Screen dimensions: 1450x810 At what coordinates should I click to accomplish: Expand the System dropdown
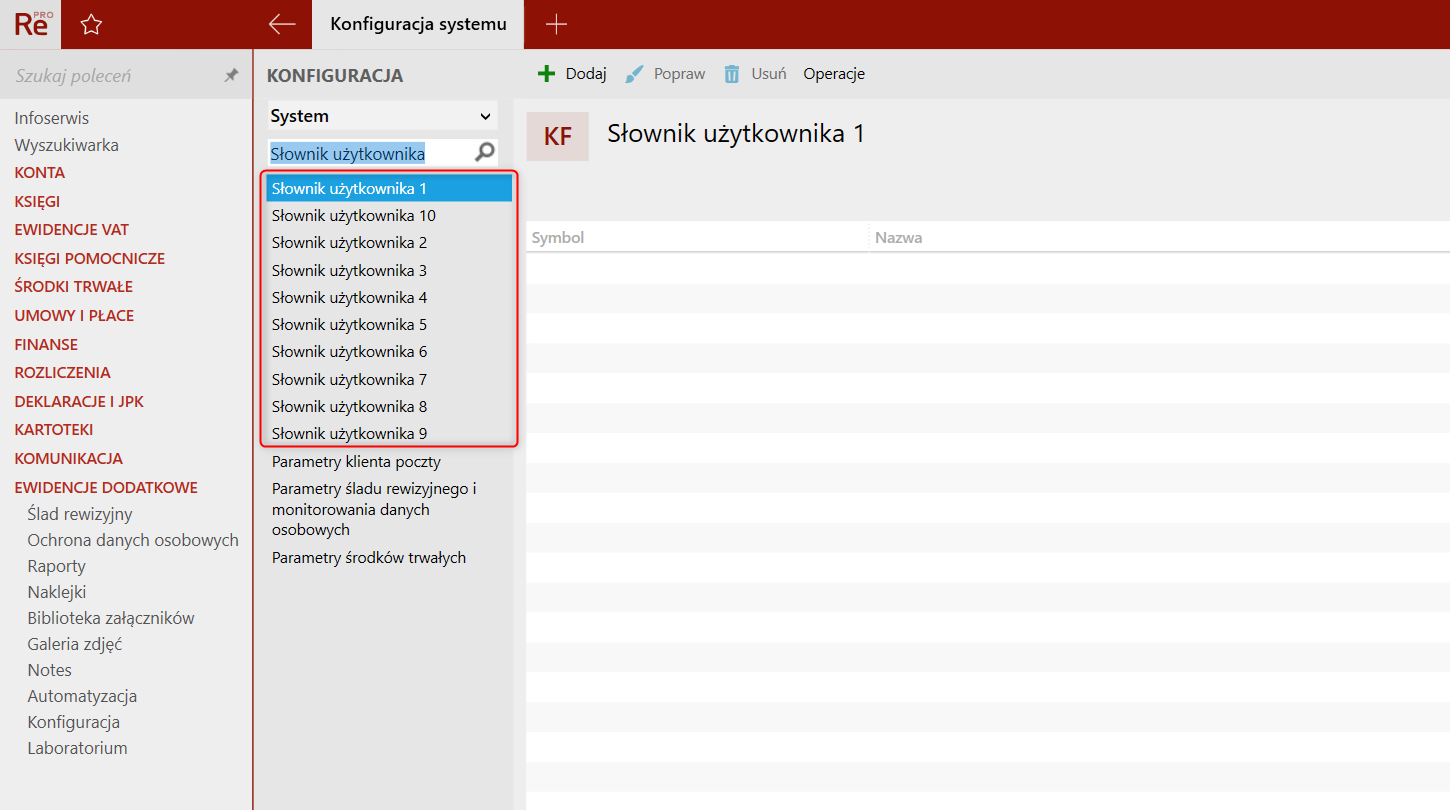click(x=382, y=116)
